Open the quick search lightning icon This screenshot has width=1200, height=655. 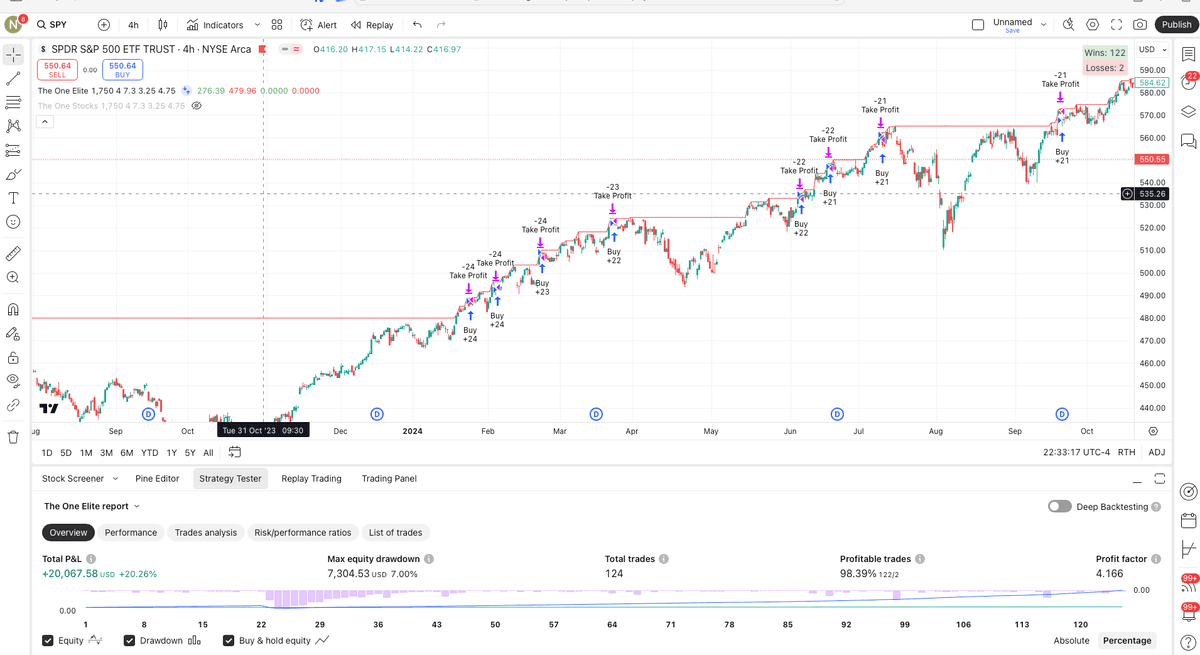(x=1068, y=25)
